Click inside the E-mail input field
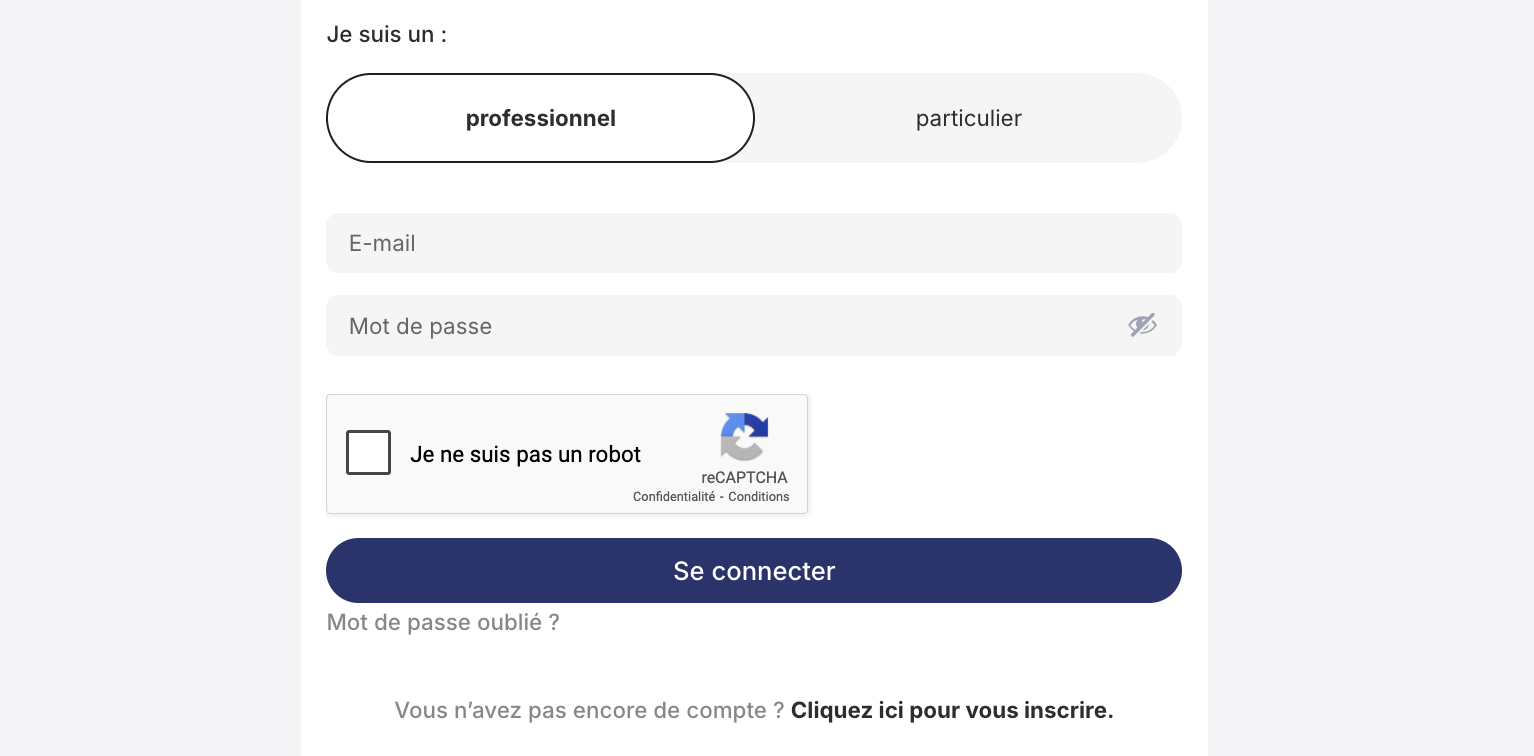Image resolution: width=1534 pixels, height=756 pixels. pos(754,243)
